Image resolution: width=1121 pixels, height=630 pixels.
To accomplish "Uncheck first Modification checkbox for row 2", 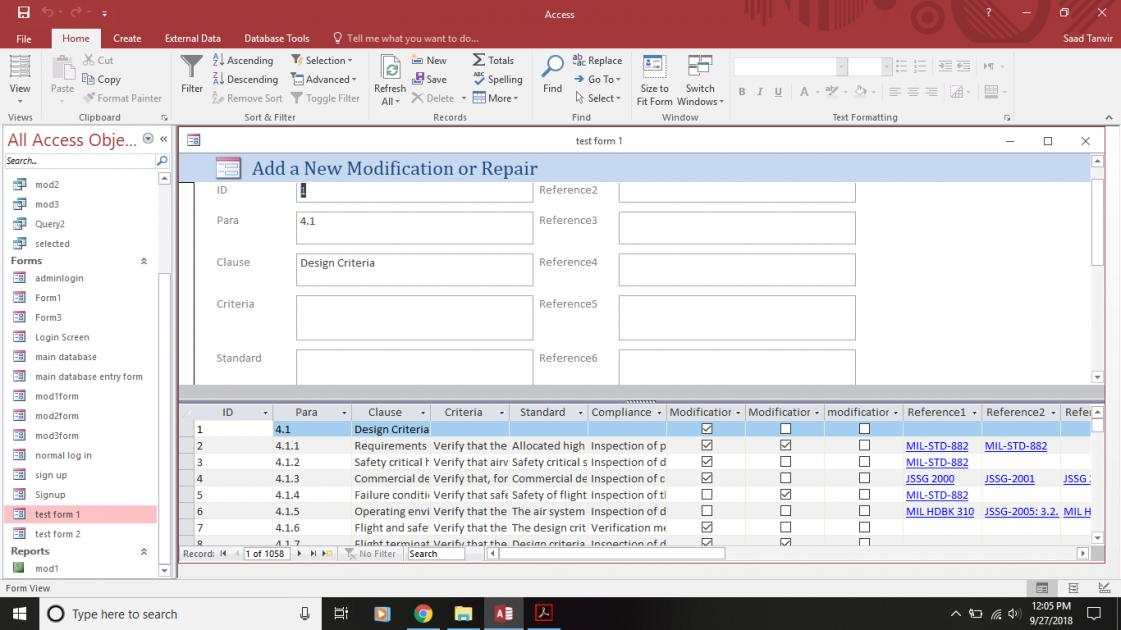I will tap(707, 446).
